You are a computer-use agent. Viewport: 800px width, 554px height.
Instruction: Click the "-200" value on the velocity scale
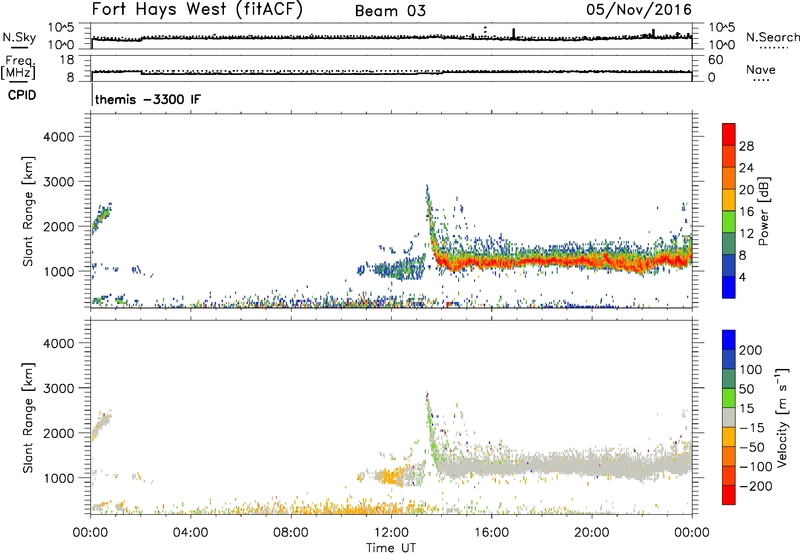[755, 486]
